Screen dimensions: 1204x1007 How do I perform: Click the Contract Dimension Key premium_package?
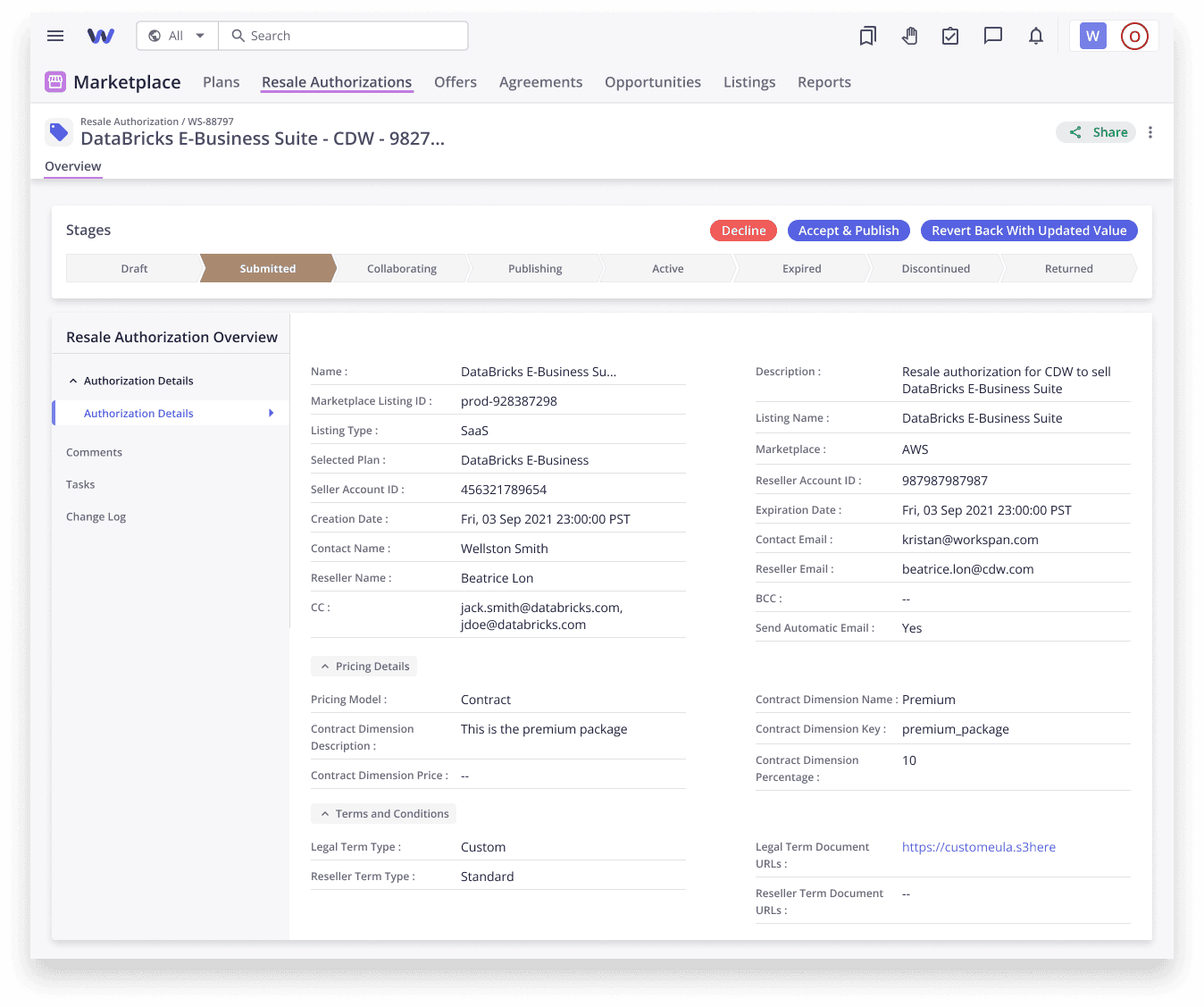(x=956, y=729)
